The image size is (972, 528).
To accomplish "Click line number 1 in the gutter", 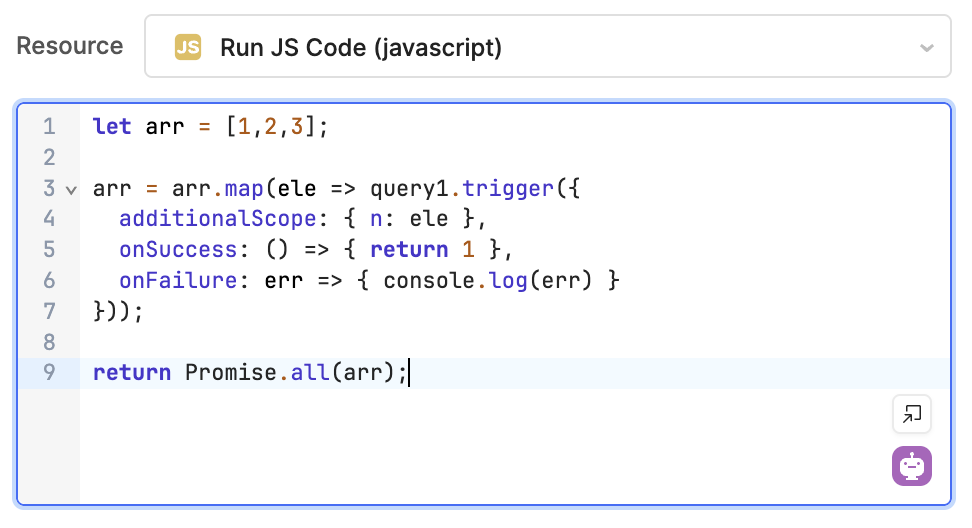I will (x=49, y=127).
